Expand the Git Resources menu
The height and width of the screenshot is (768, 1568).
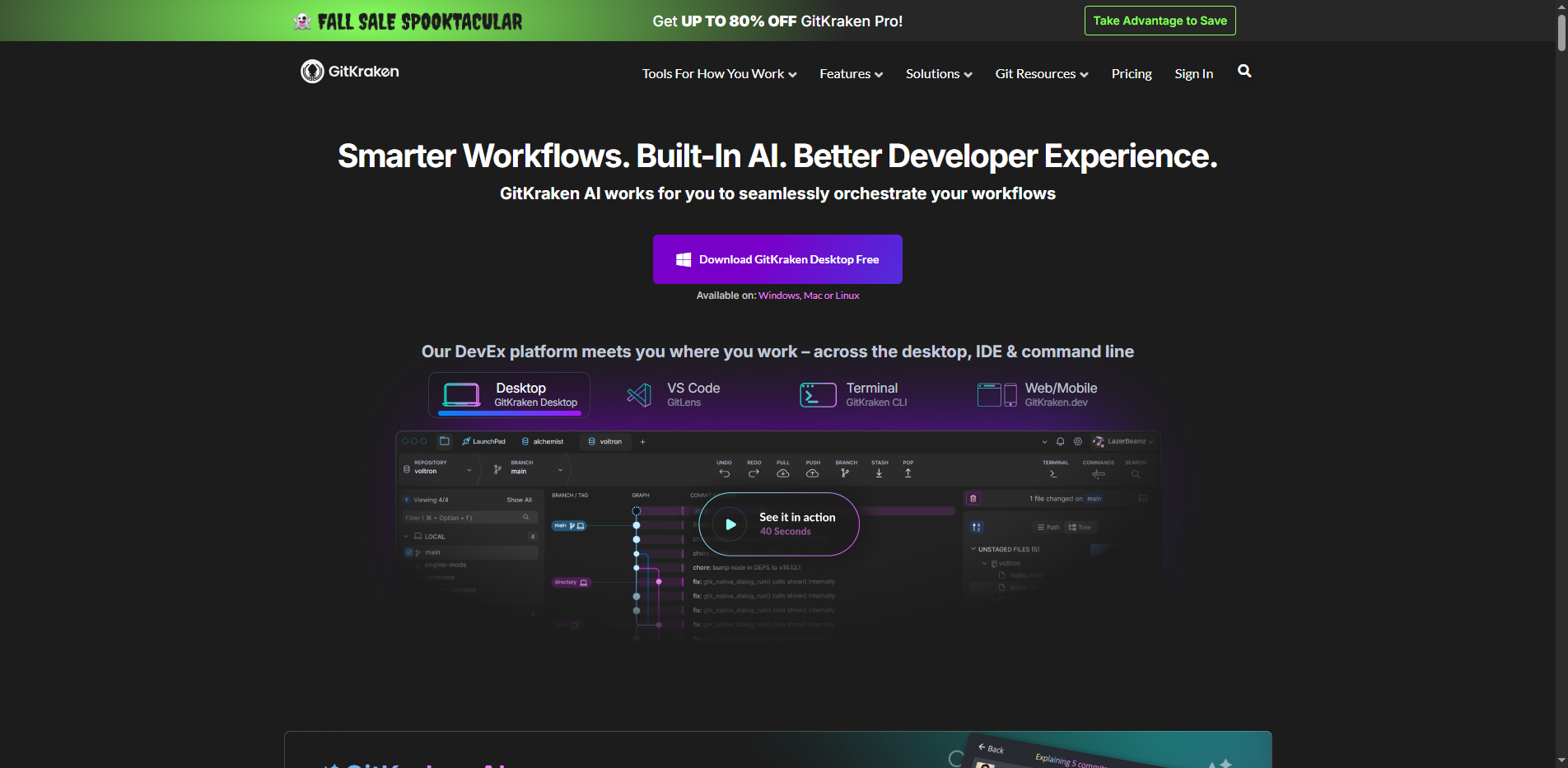tap(1042, 74)
